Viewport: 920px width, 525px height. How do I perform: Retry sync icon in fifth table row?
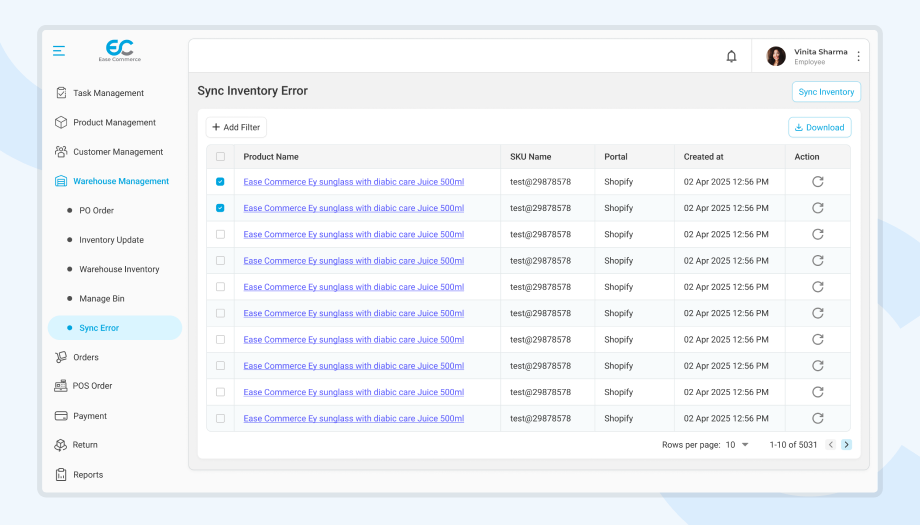click(818, 287)
